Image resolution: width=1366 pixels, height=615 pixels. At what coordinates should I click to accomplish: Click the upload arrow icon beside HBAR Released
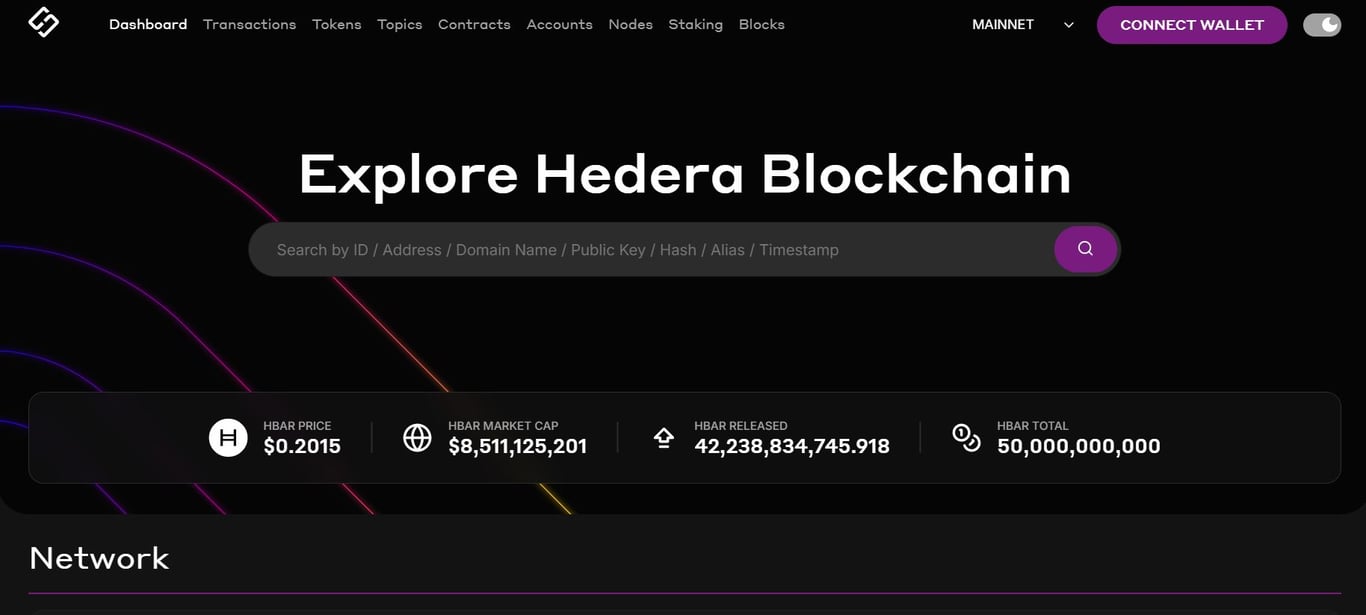coord(664,436)
